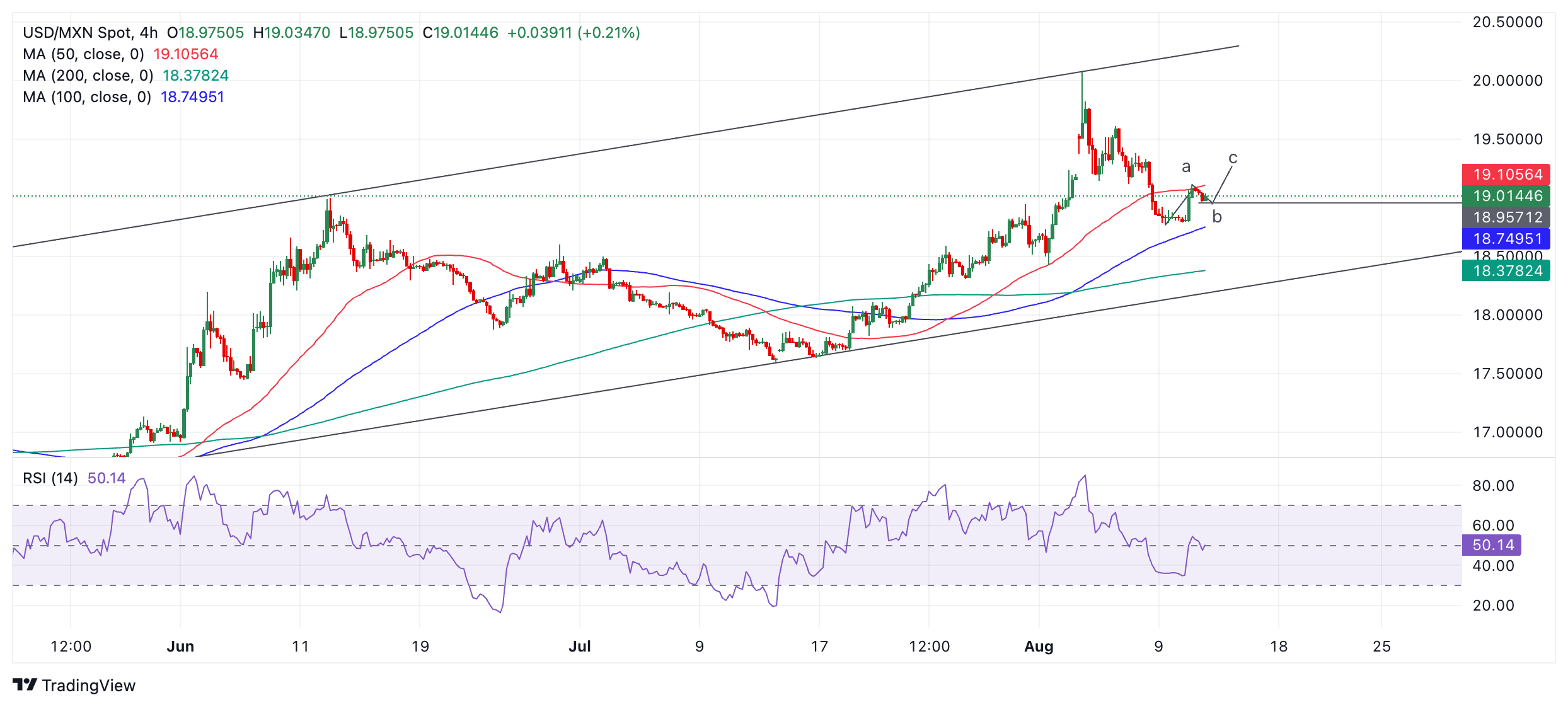Click the Aug date on time axis
This screenshot has height=707, width=1568.
pyautogui.click(x=1039, y=647)
